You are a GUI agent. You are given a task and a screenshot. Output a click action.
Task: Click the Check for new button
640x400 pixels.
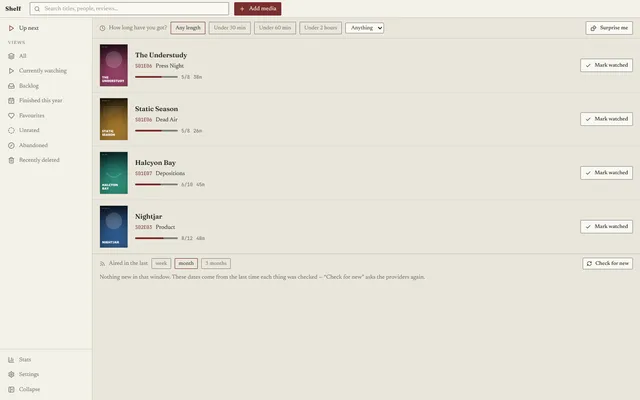click(x=608, y=263)
